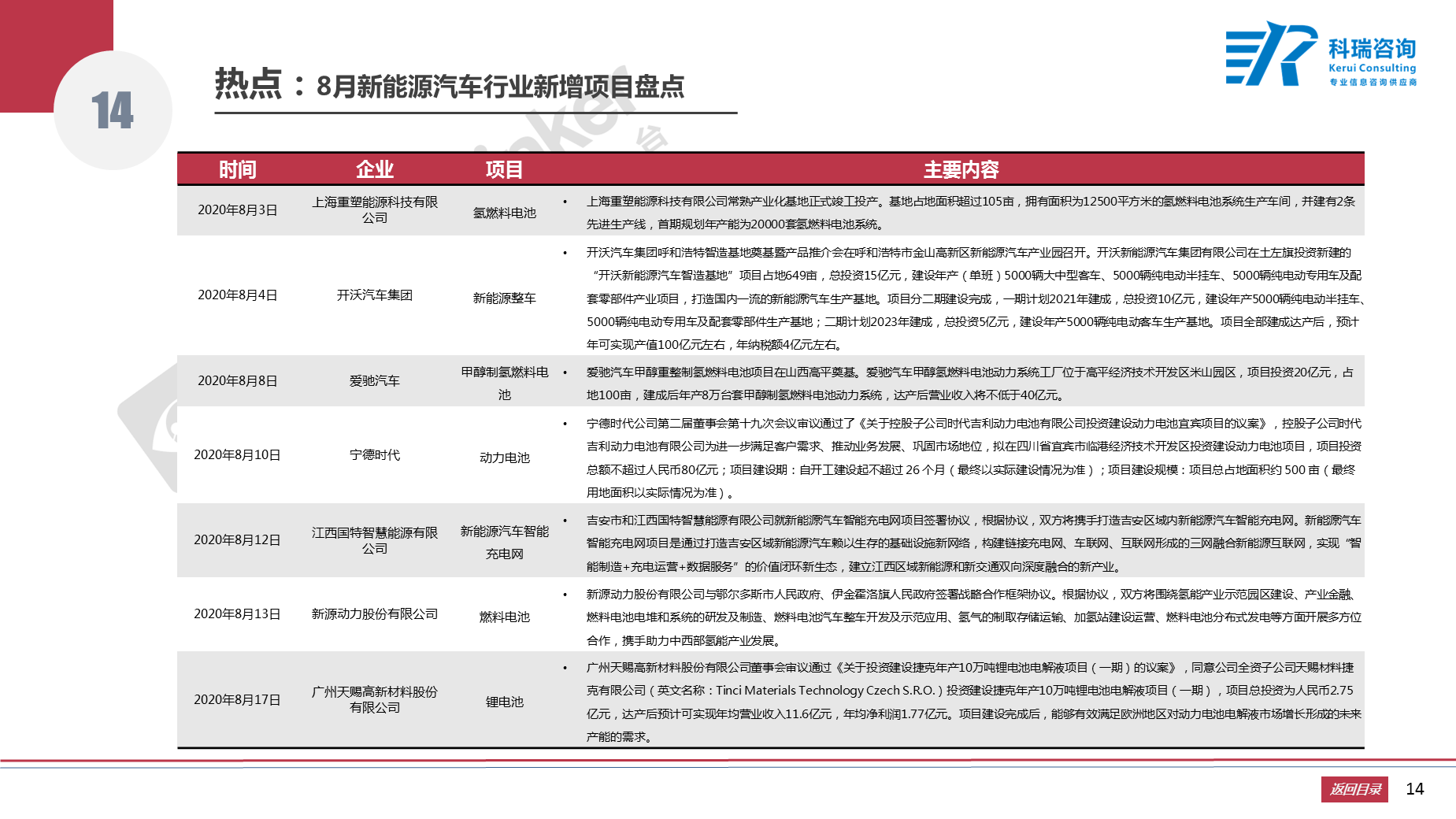The height and width of the screenshot is (819, 1456).
Task: Click the title 8月新能源汽车行业新增项目盘点
Action: click(x=500, y=86)
